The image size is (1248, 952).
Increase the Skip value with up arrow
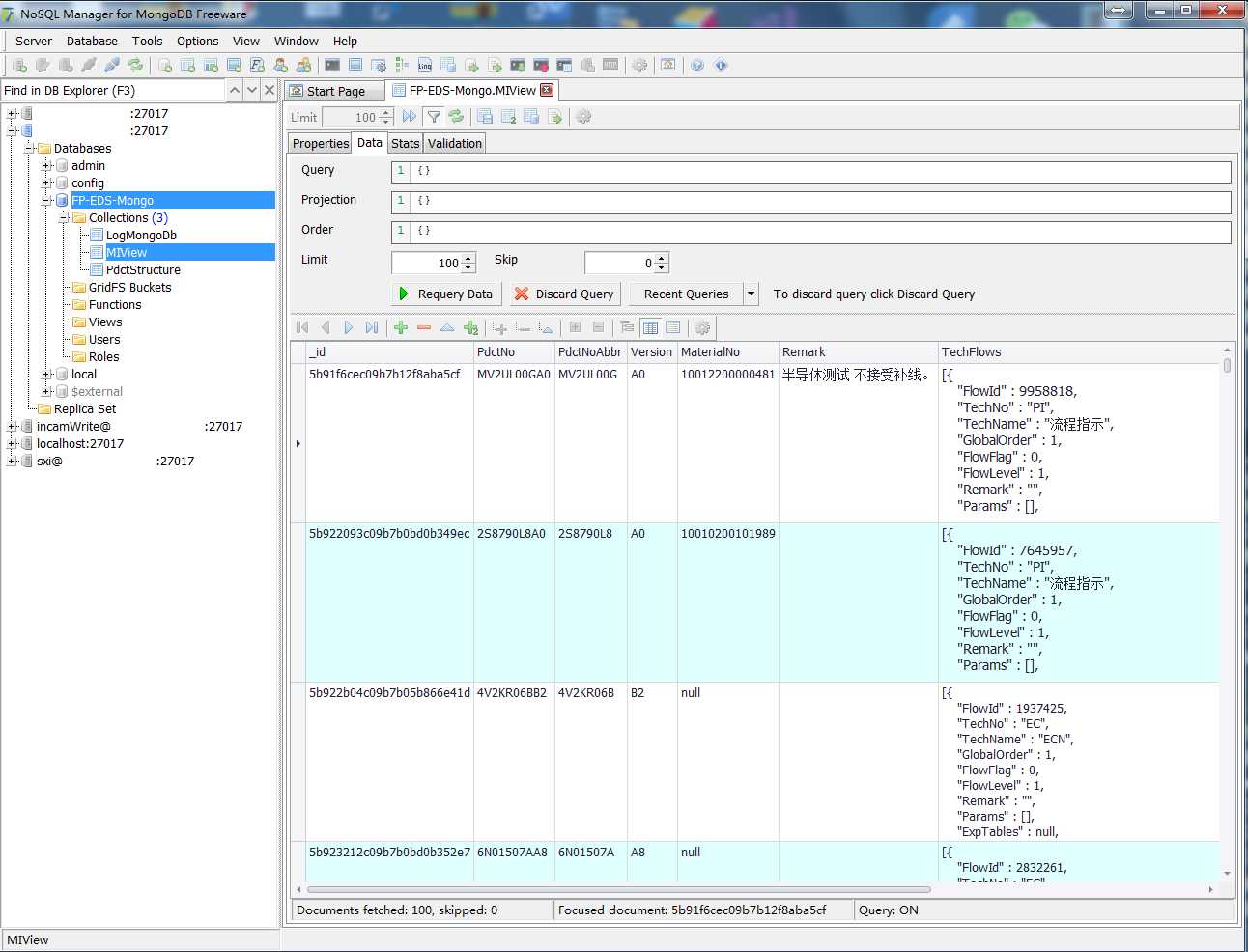(662, 258)
